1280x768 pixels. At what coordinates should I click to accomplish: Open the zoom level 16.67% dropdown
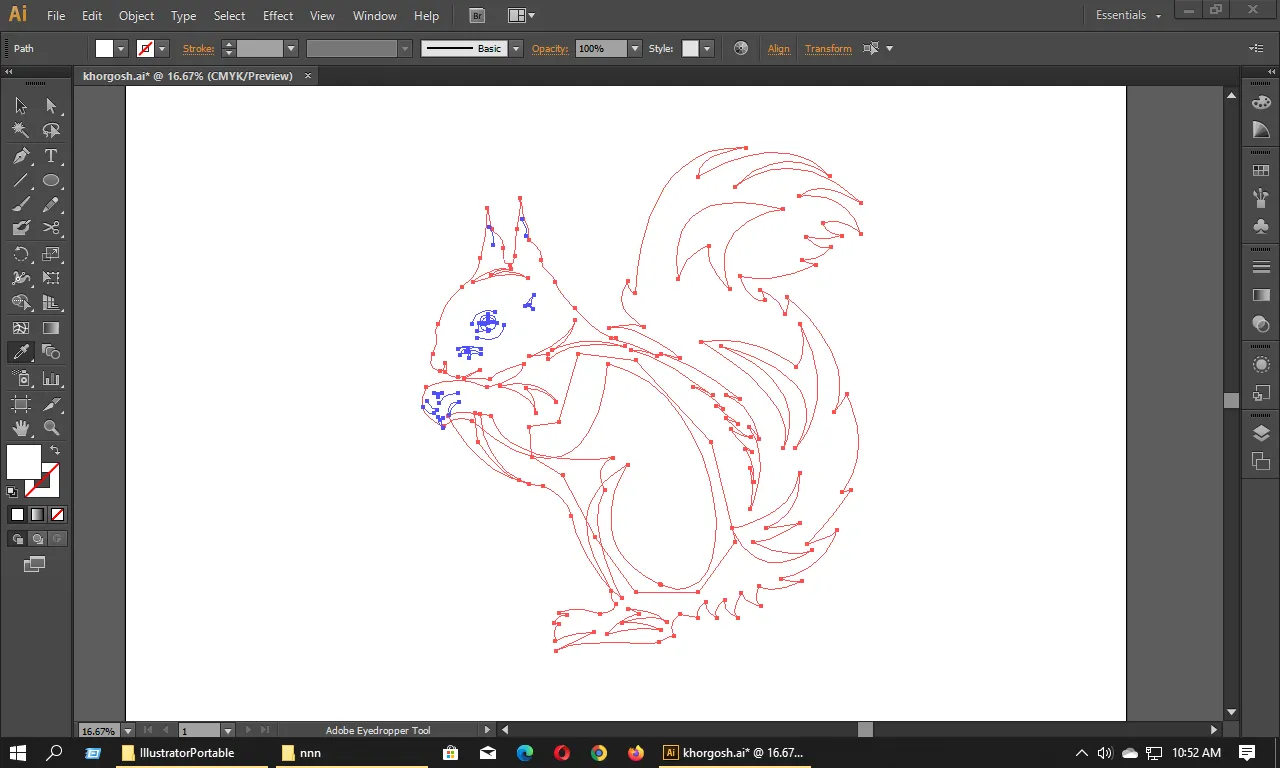click(x=128, y=731)
